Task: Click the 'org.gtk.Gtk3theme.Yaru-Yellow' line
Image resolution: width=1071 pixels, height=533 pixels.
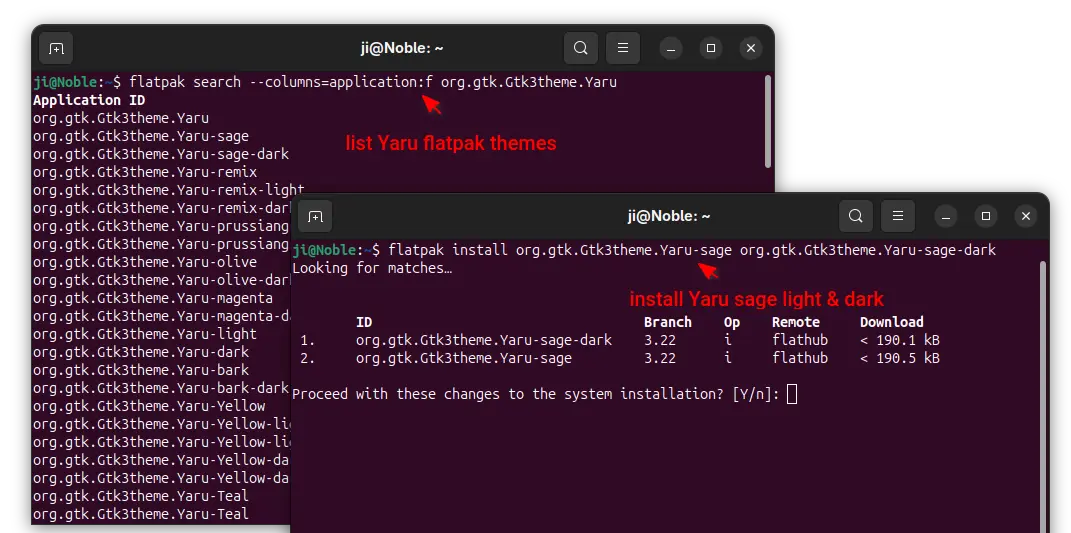Action: pos(149,407)
